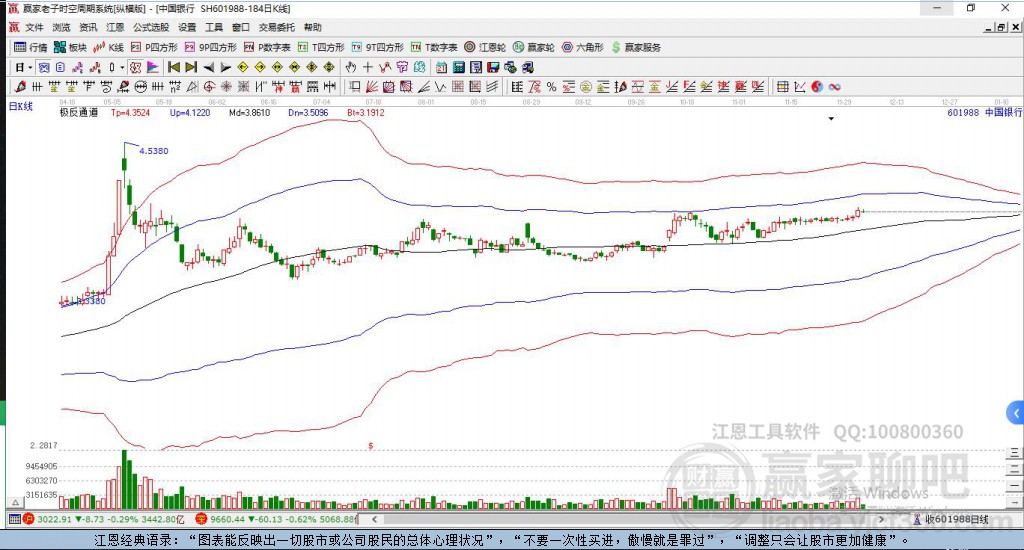Switch to K线 chart view
Screen dimensions: 1024x550
[x=108, y=47]
